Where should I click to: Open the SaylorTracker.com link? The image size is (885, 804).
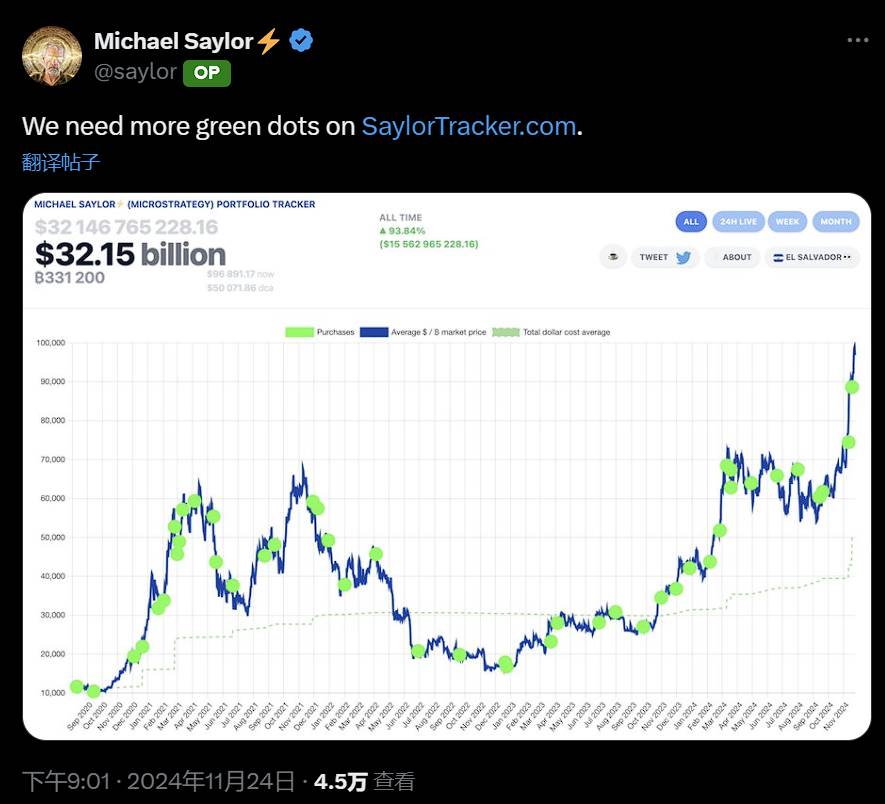[468, 125]
